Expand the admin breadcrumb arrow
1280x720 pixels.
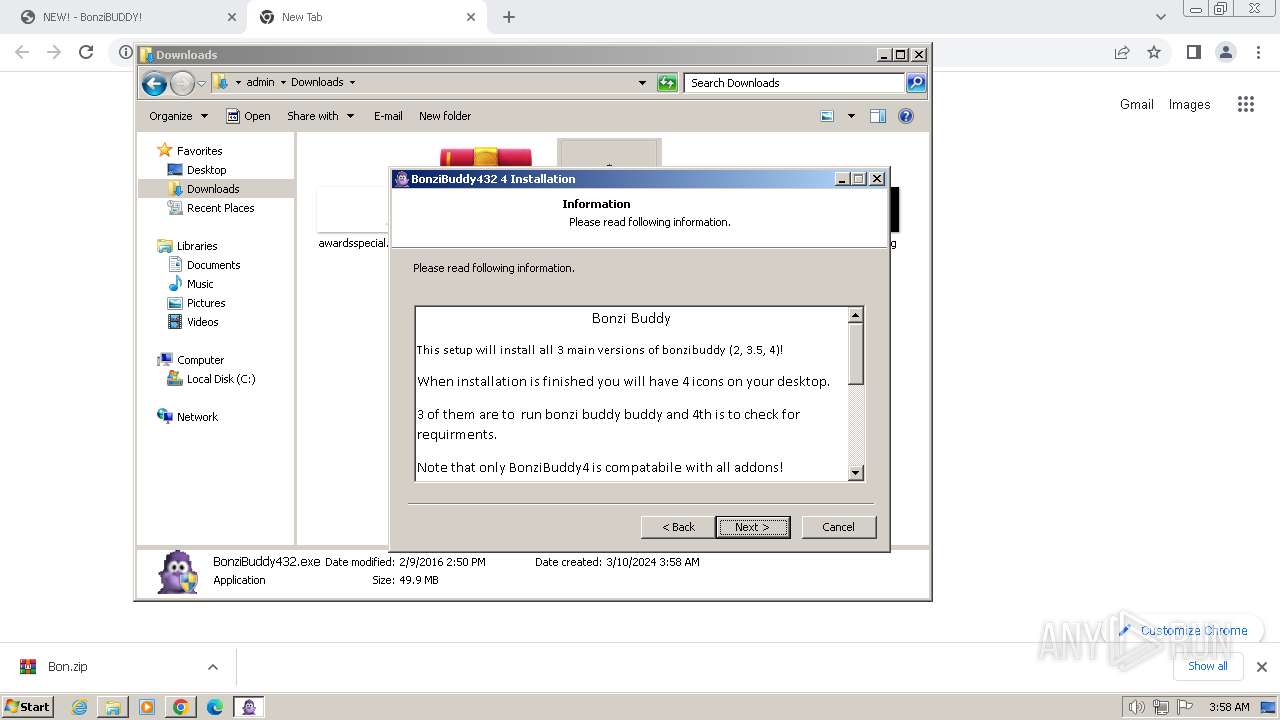pos(283,83)
